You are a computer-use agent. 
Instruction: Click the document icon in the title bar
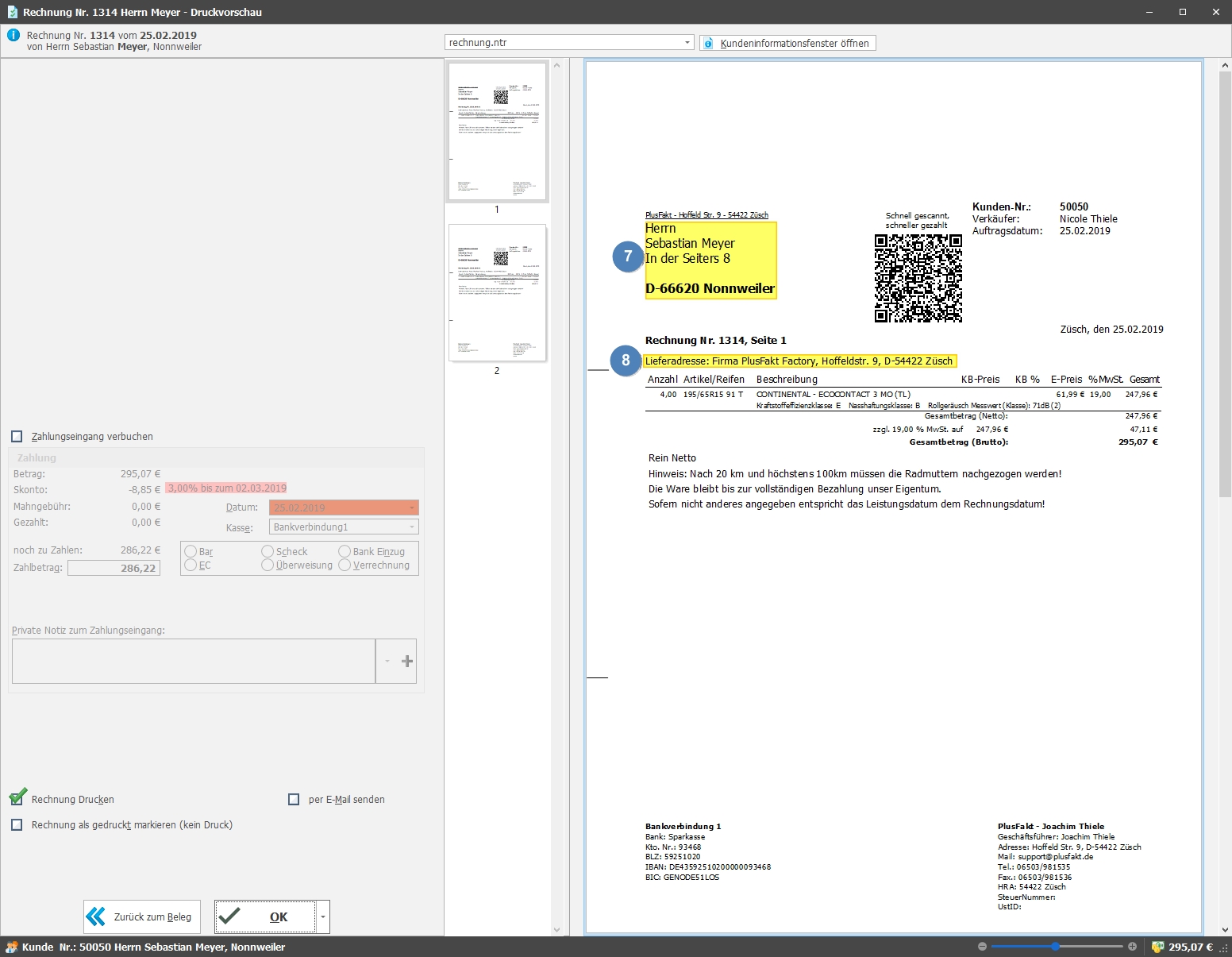[x=12, y=12]
